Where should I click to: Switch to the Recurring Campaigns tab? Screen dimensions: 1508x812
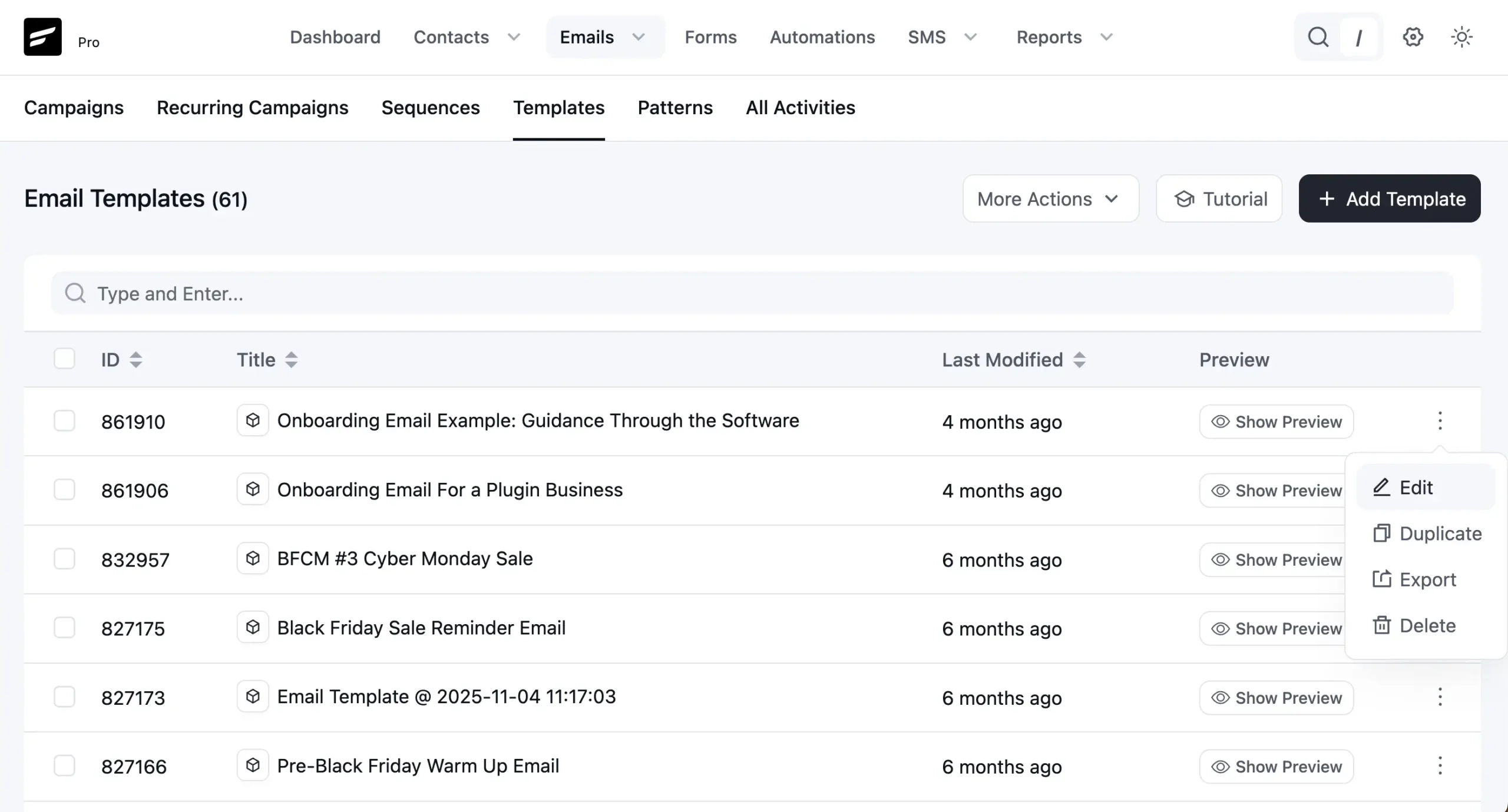[252, 108]
